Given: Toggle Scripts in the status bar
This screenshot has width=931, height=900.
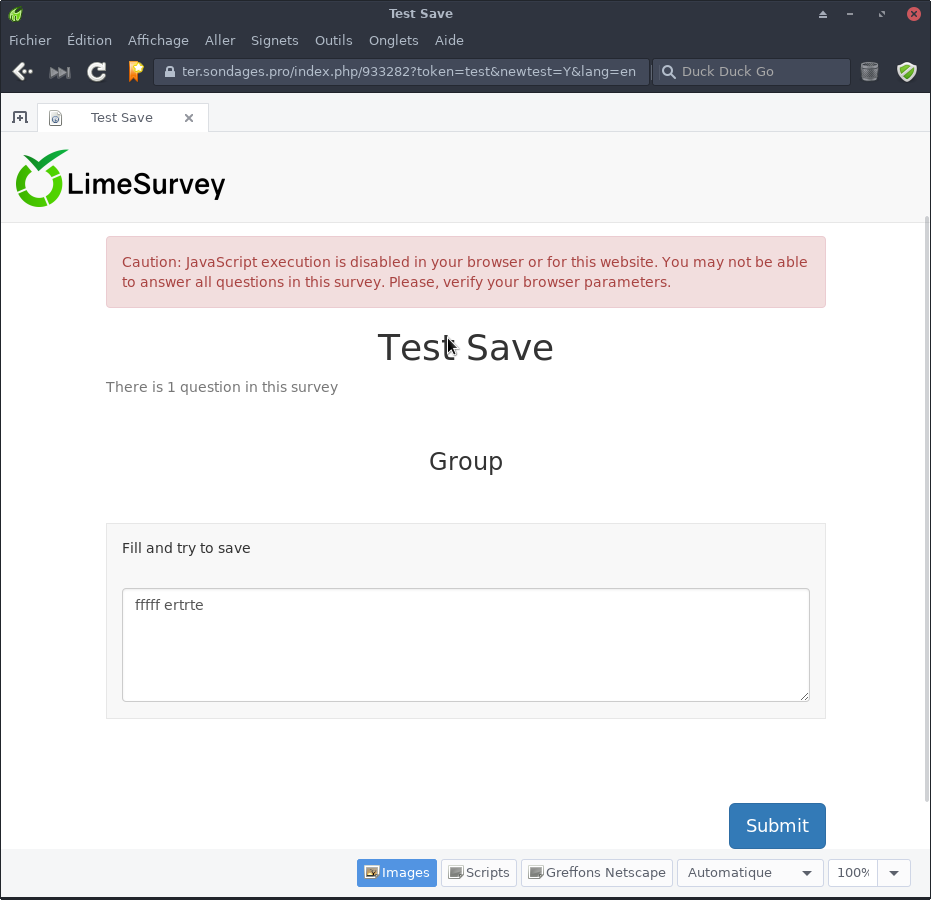Looking at the screenshot, I should click(479, 873).
